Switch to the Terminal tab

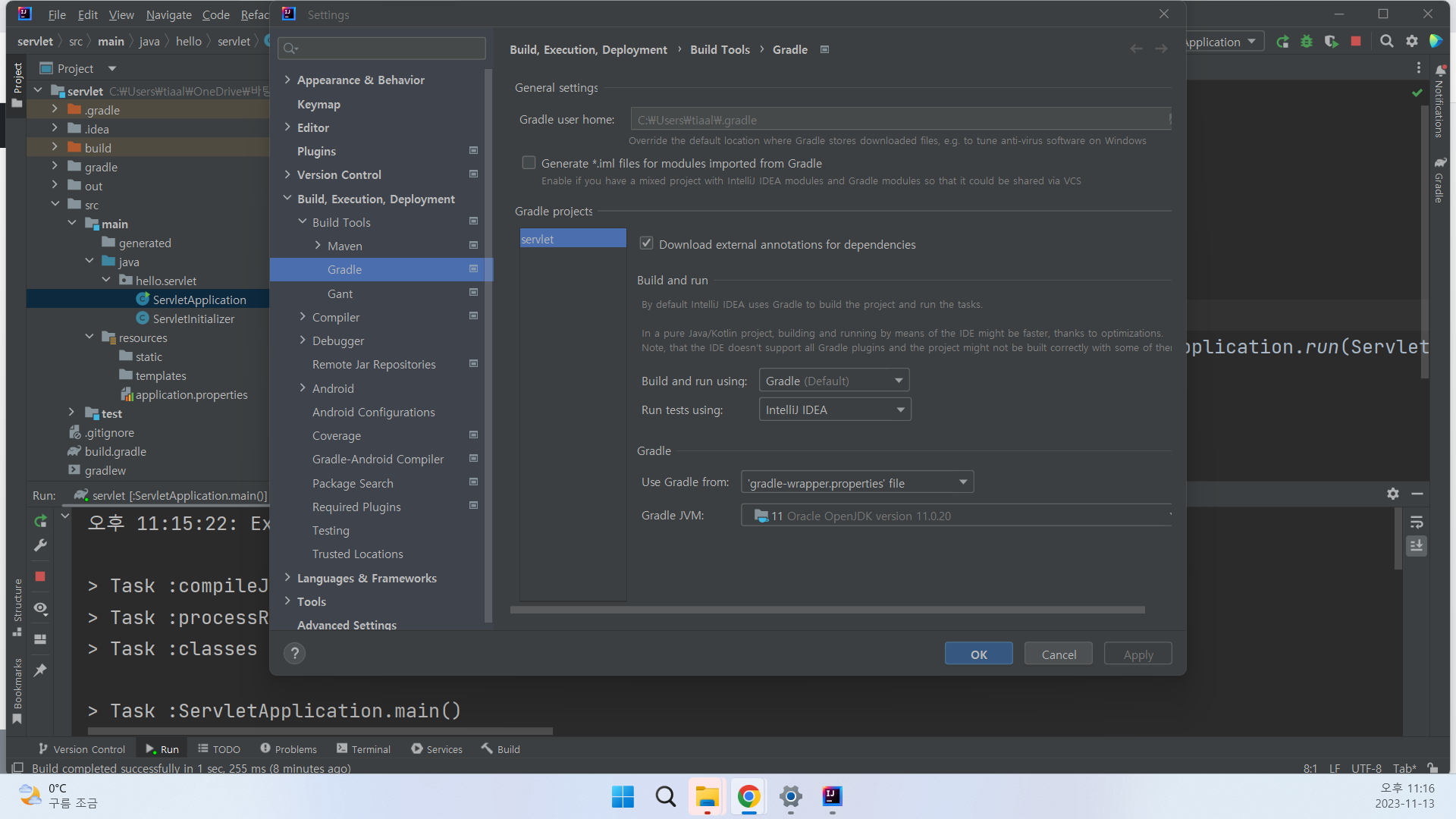click(363, 749)
